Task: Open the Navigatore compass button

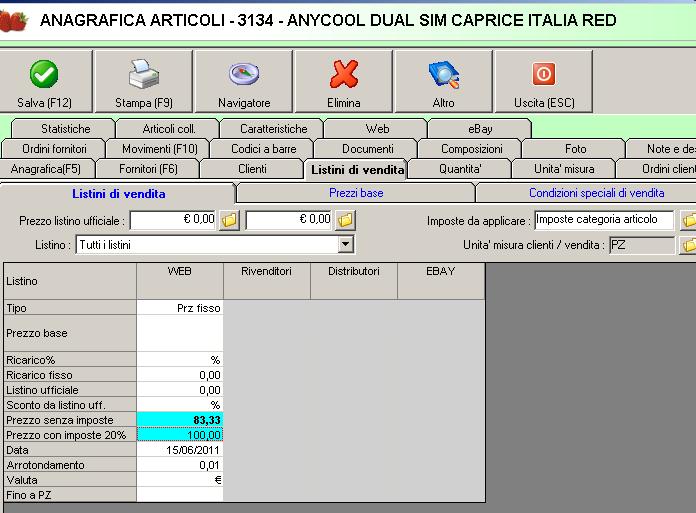Action: coord(244,81)
